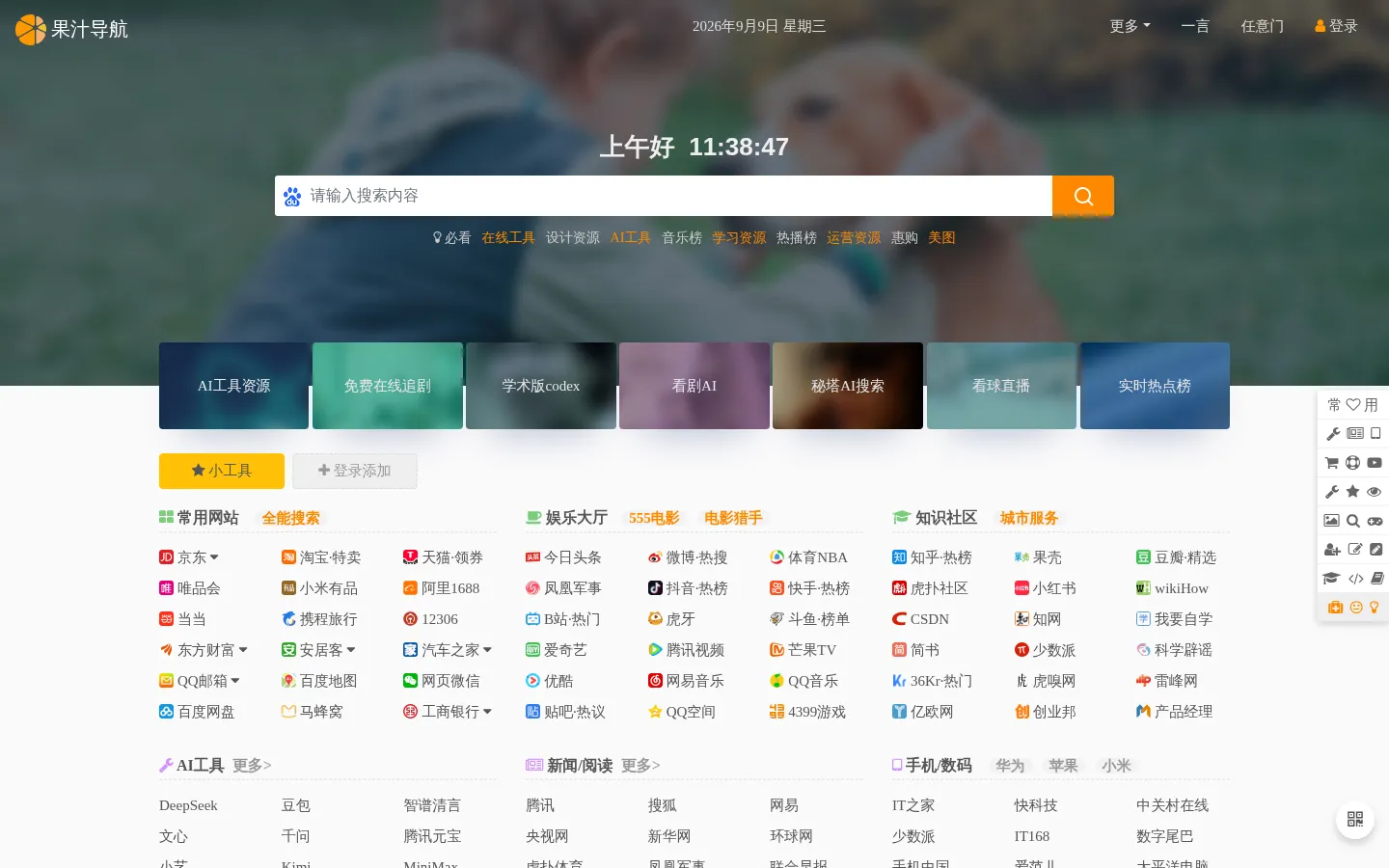Select the star icon in sidebar
This screenshot has width=1389, height=868.
point(1353,492)
